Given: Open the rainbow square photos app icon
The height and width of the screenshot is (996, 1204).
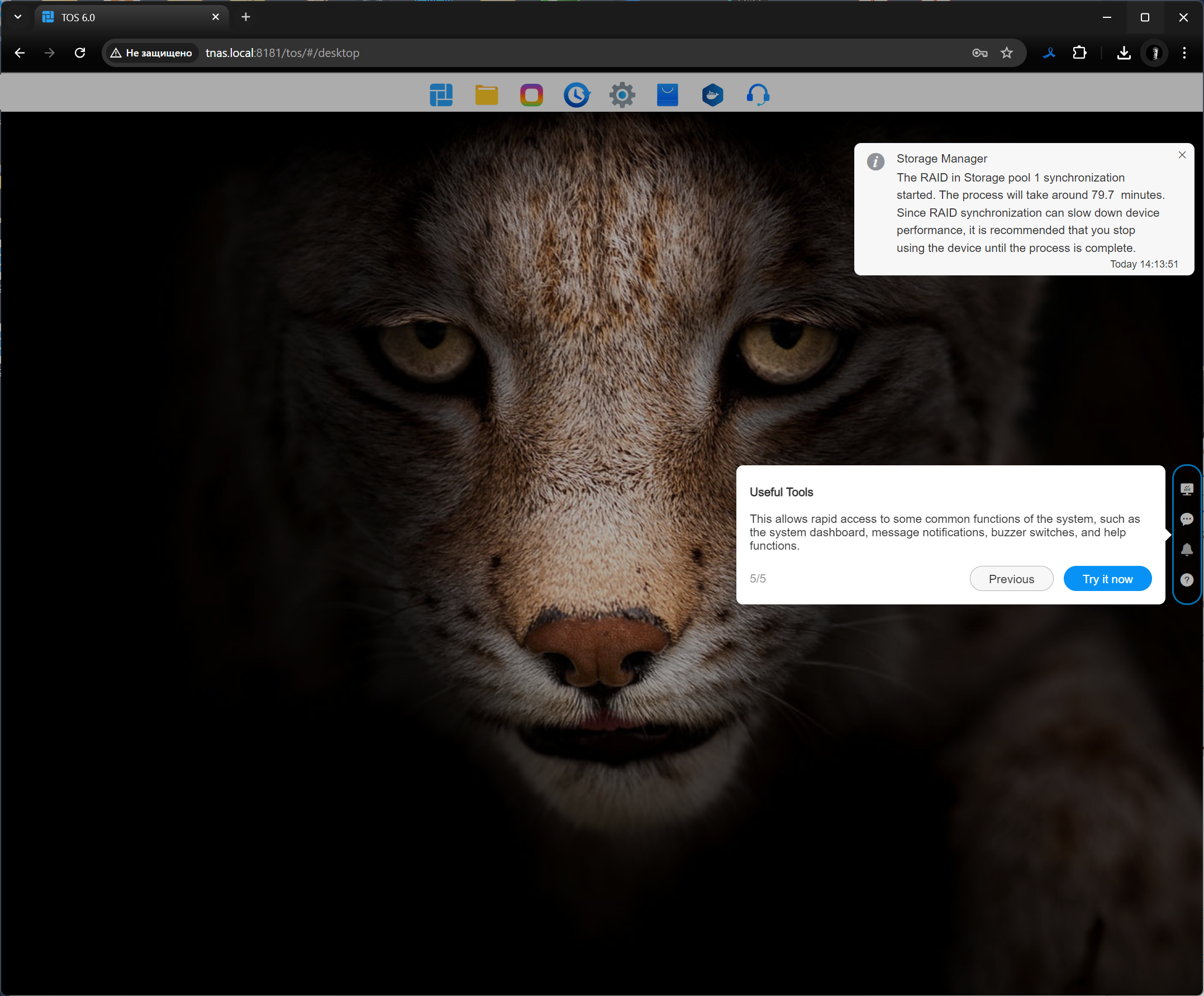Looking at the screenshot, I should click(x=531, y=95).
